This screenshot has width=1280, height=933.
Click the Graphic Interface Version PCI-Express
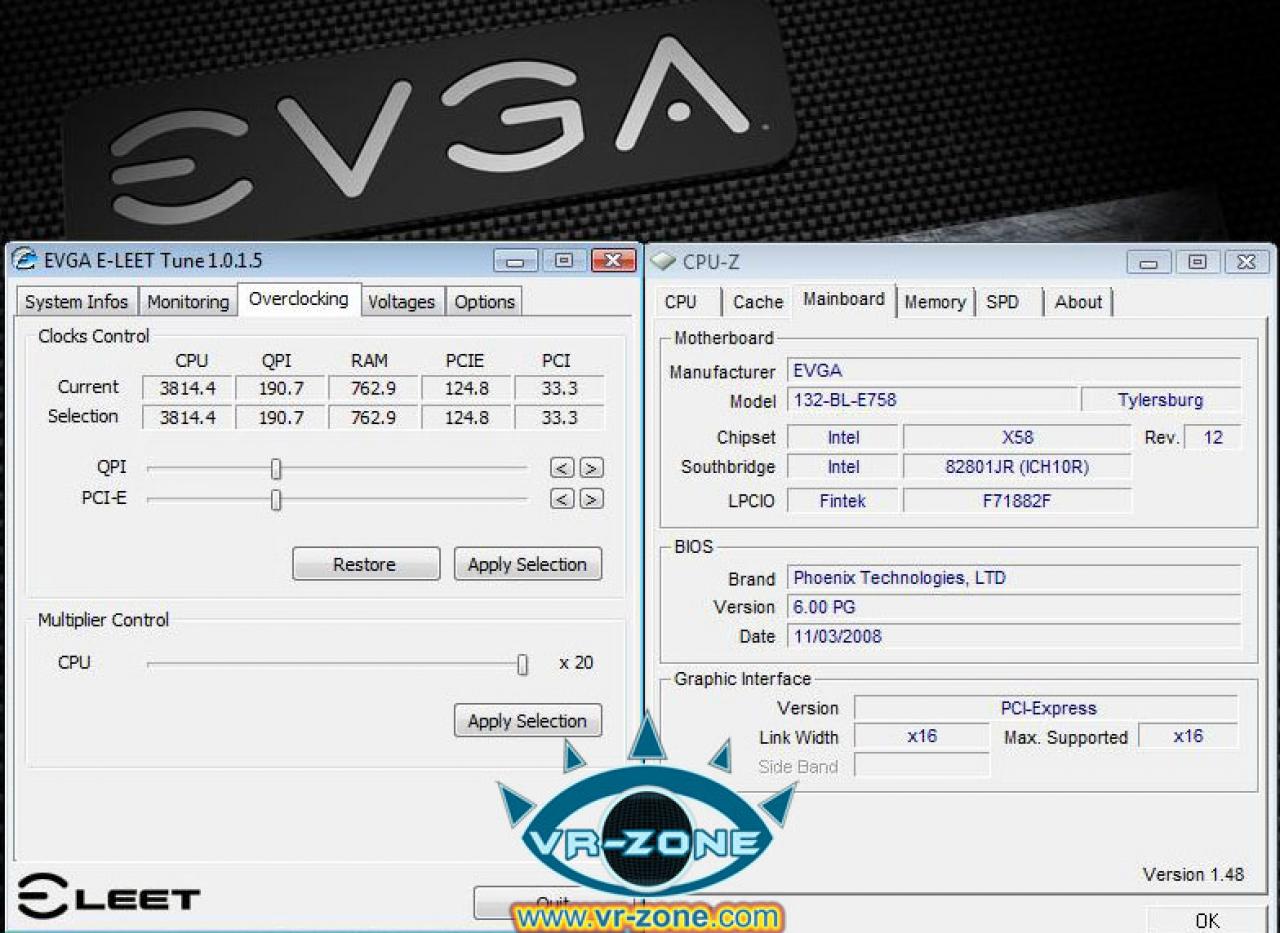coord(1047,708)
